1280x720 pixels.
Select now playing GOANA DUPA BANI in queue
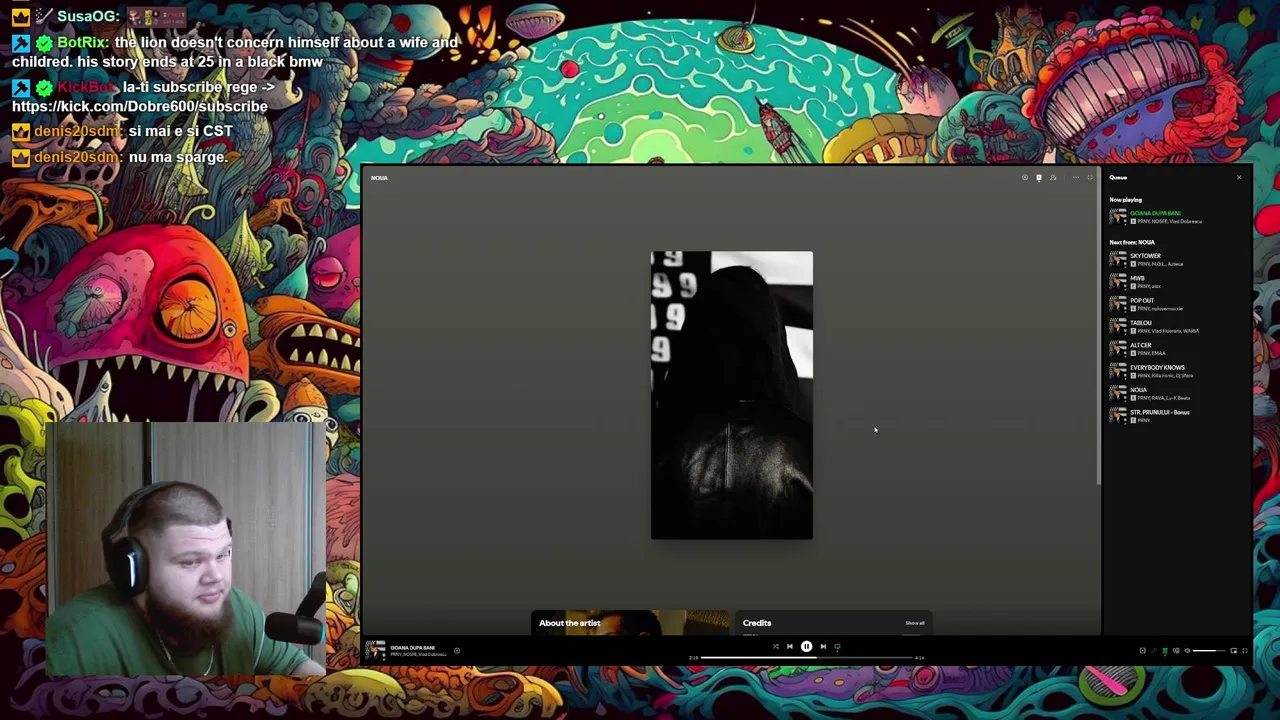pos(1178,217)
